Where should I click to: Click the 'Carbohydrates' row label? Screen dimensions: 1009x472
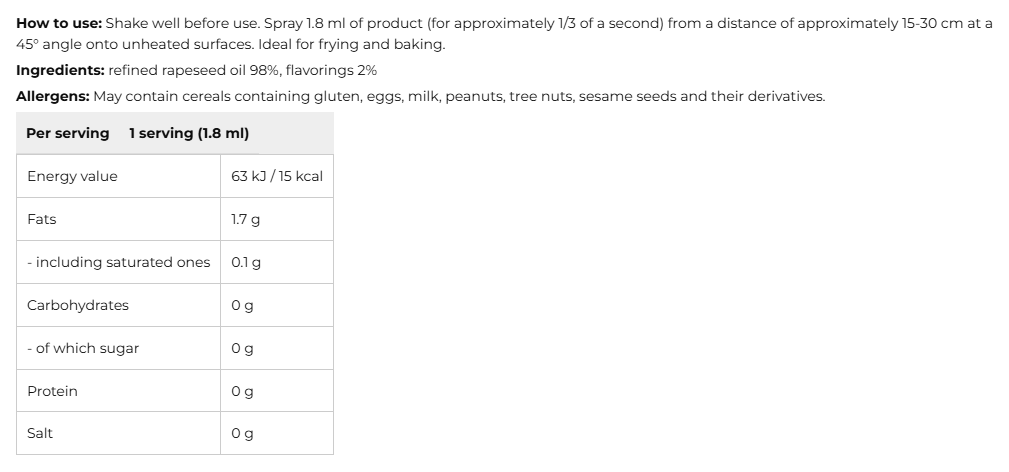78,305
